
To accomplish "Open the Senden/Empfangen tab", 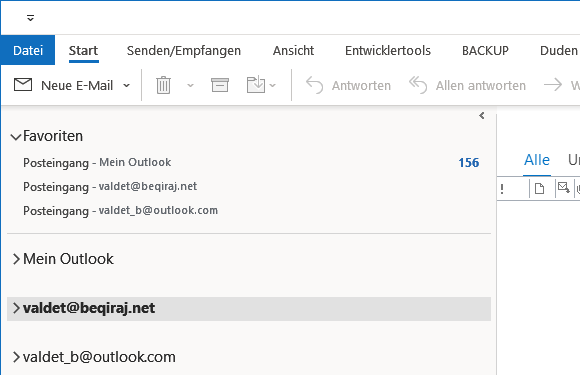I will pos(184,50).
